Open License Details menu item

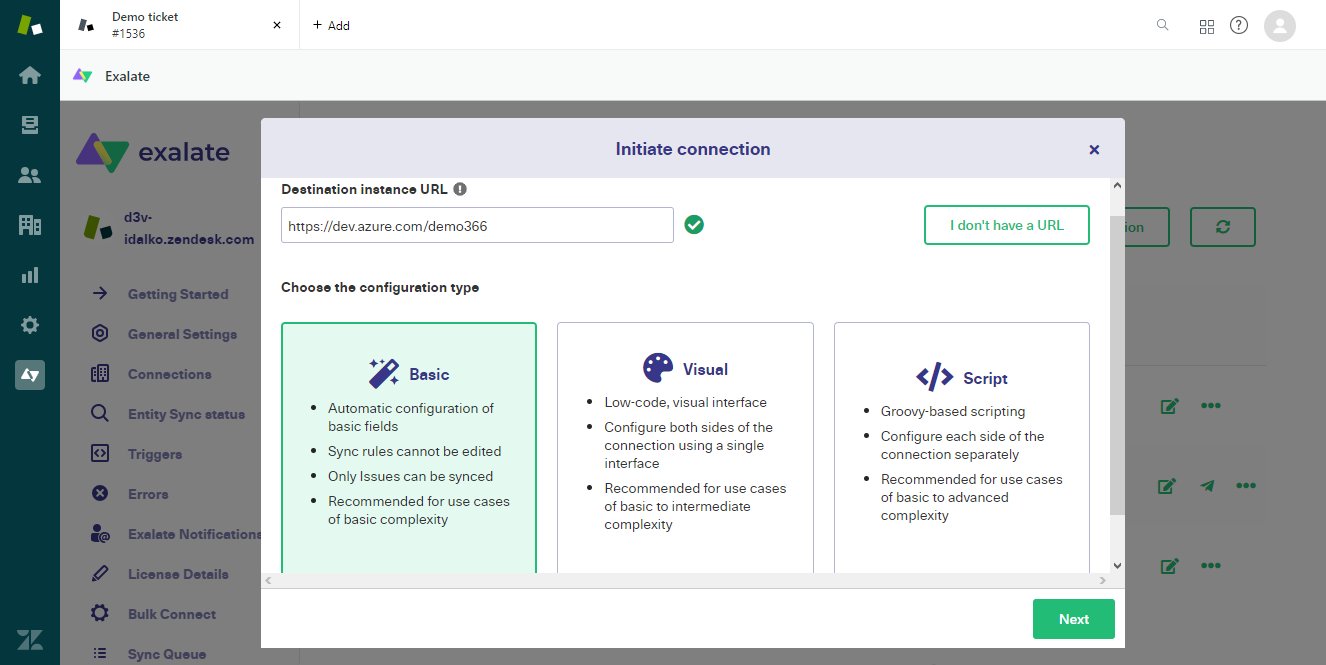point(178,574)
